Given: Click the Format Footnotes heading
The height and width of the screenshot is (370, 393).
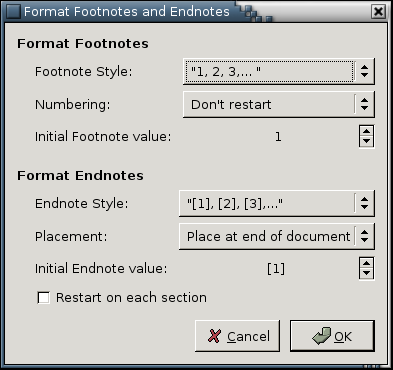Looking at the screenshot, I should pos(83,44).
